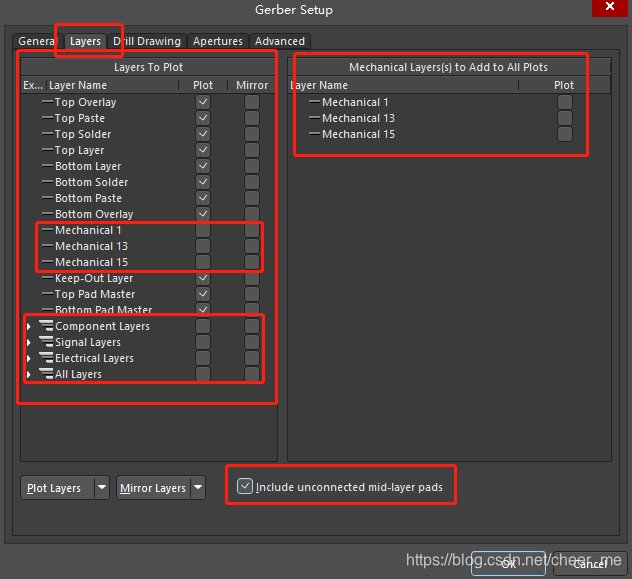Go to the Advanced tab
The image size is (632, 579).
(280, 41)
